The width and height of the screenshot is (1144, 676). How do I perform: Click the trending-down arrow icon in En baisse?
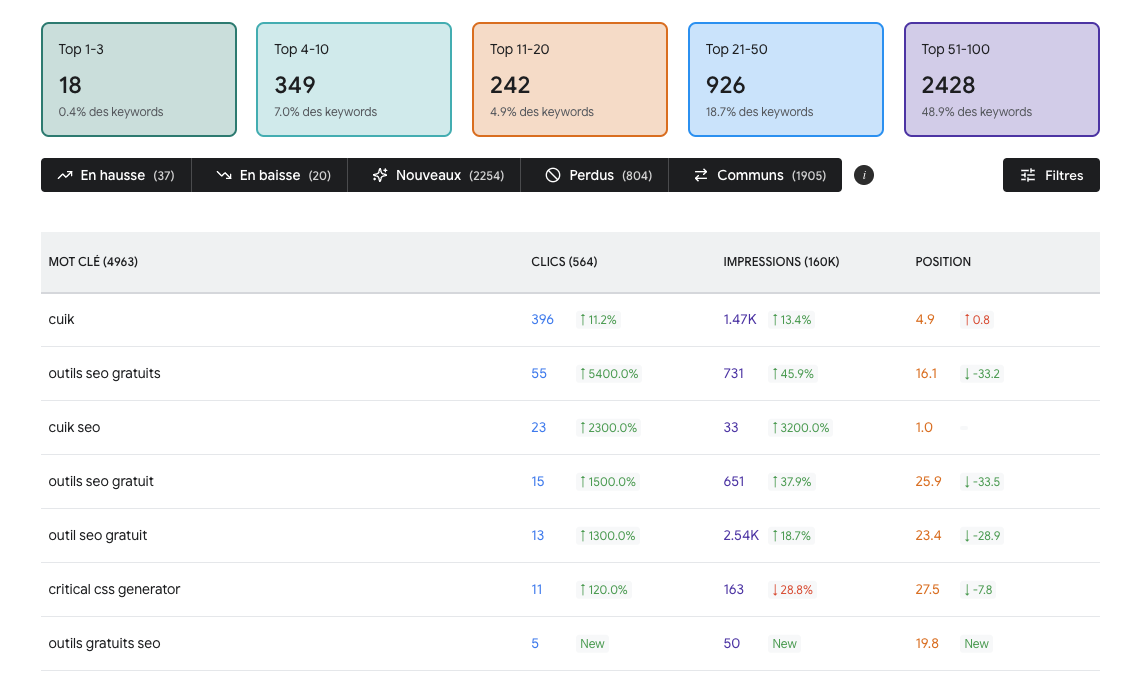tap(224, 175)
